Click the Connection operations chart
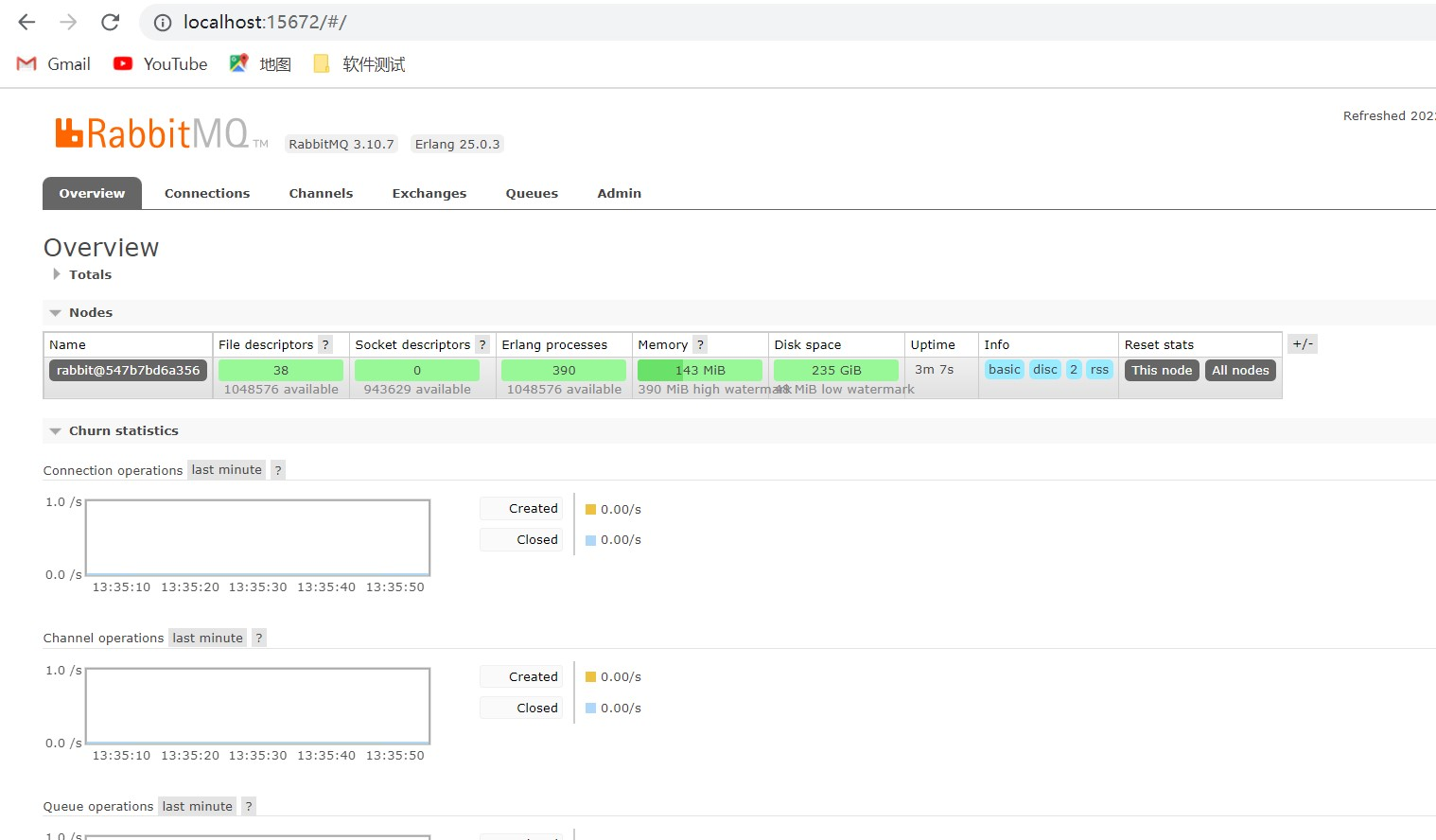The height and width of the screenshot is (840, 1436). 257,537
